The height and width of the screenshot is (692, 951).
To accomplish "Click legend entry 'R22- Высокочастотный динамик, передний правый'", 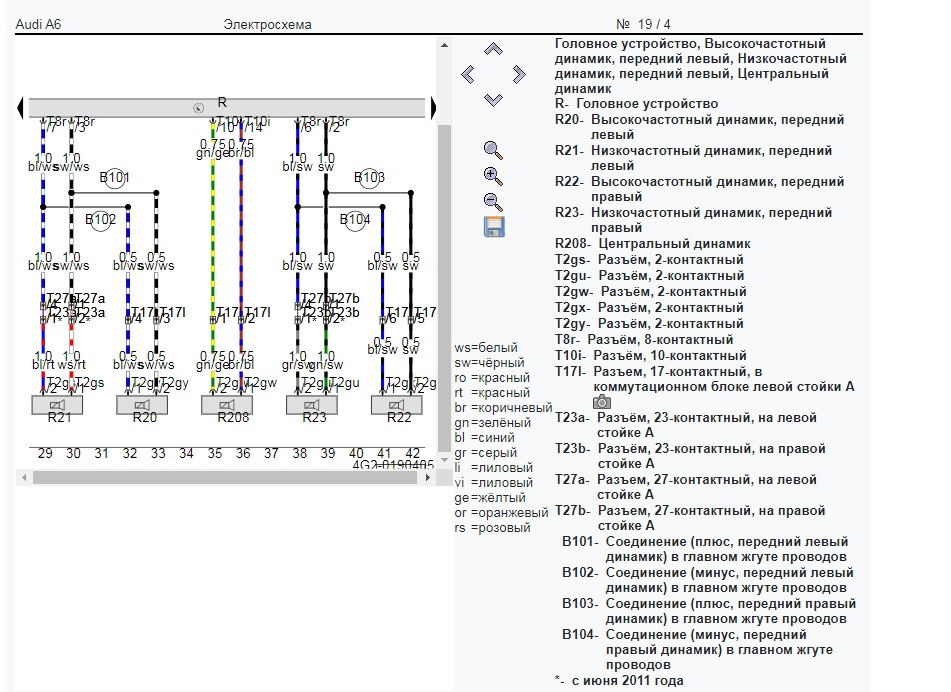I will pyautogui.click(x=699, y=189).
